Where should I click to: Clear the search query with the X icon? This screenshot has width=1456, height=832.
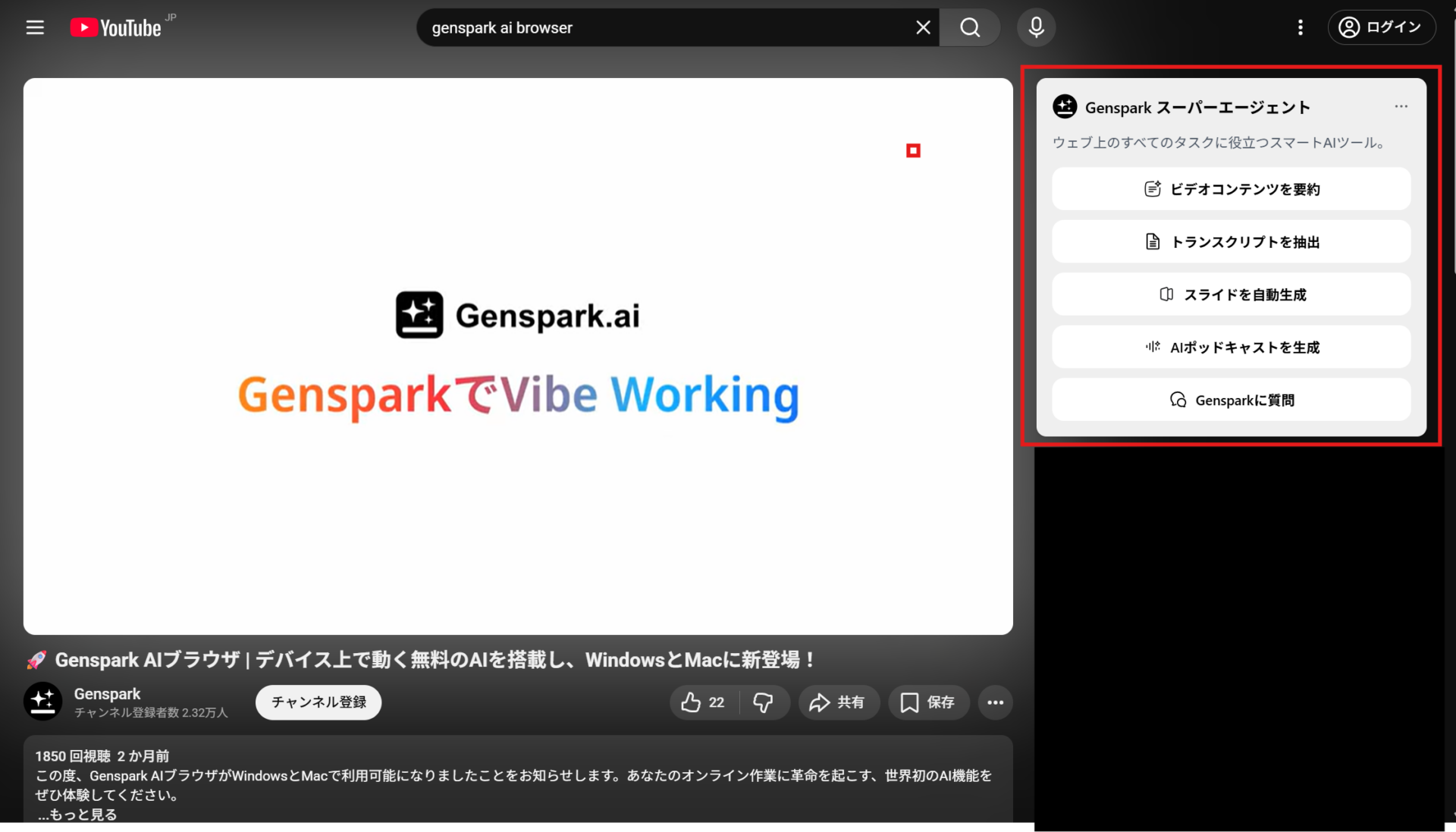922,27
